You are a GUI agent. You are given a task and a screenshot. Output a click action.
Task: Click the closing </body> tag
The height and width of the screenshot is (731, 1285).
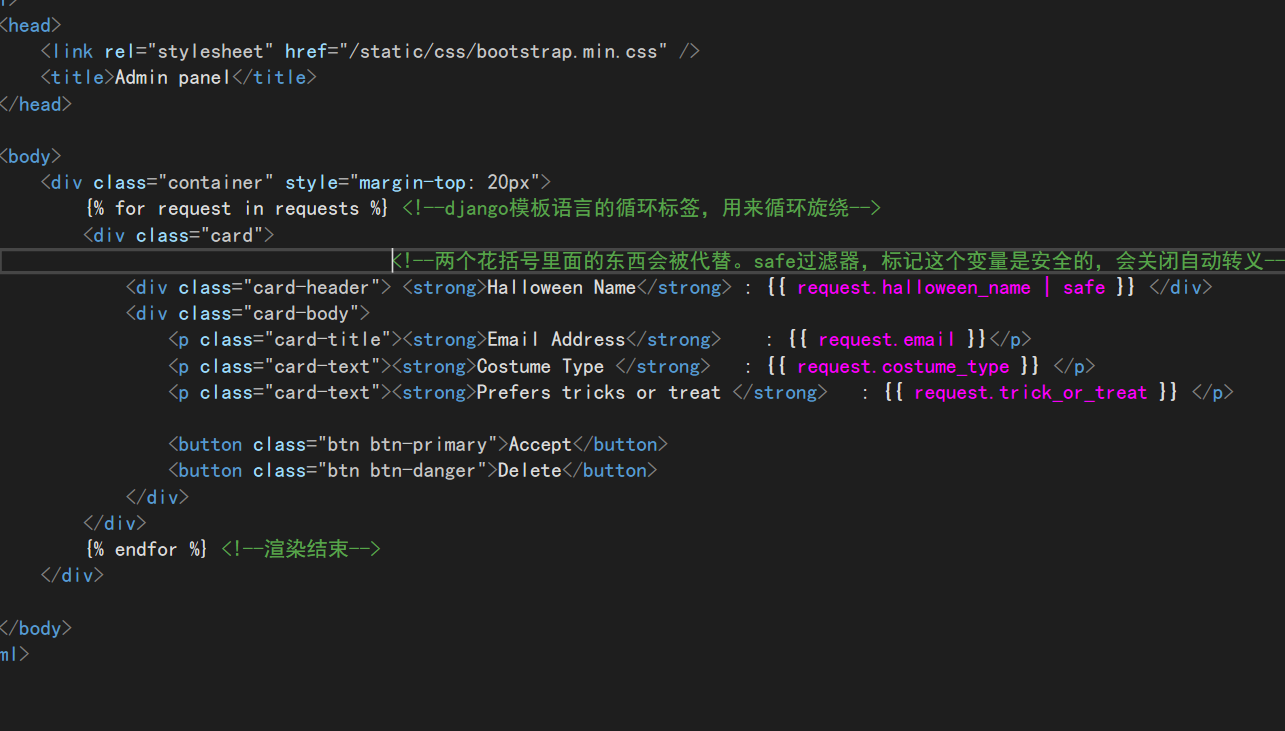pos(36,628)
